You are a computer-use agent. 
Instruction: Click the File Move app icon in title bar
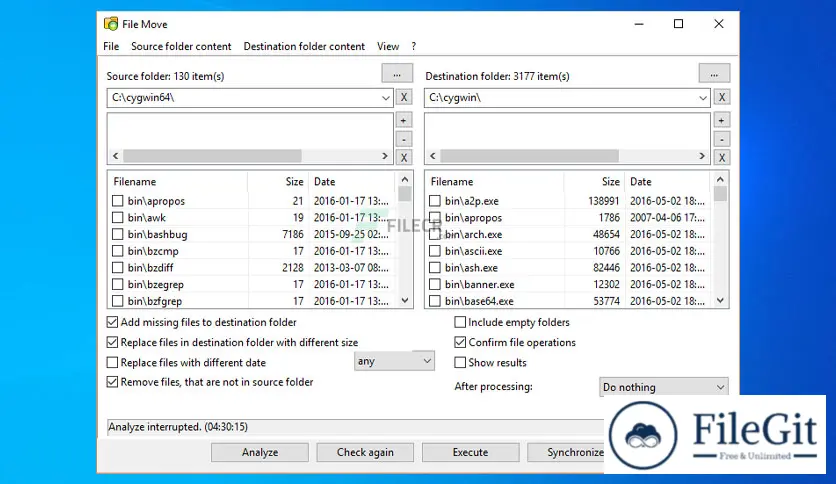(111, 24)
